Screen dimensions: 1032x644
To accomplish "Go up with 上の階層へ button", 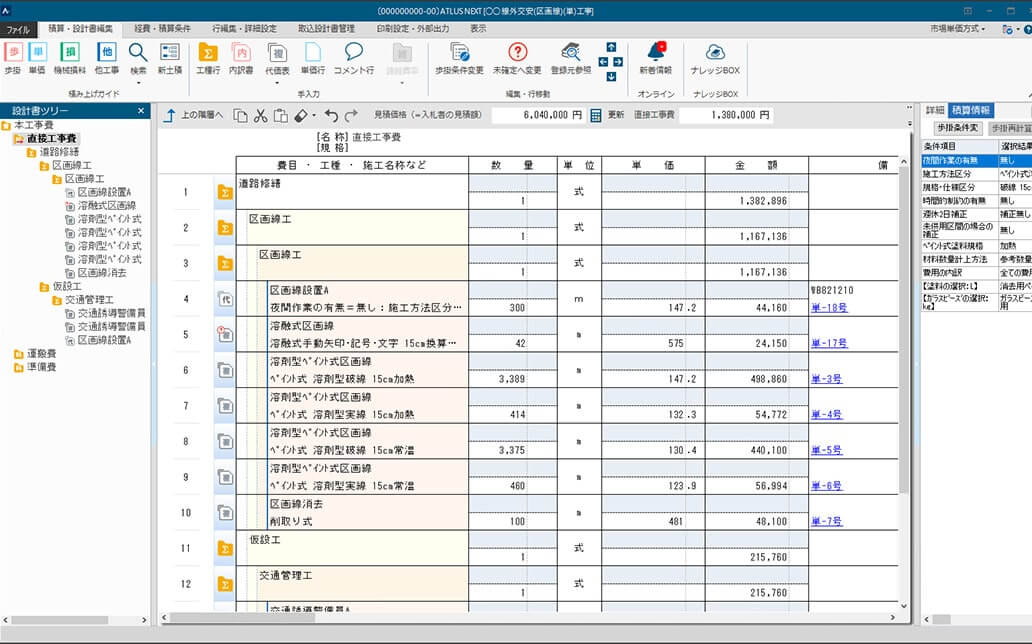I will [x=193, y=115].
